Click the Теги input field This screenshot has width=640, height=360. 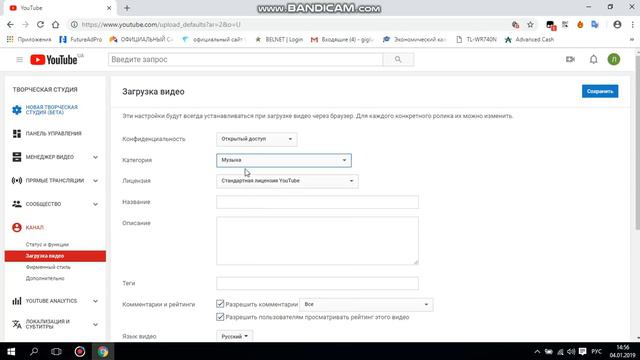click(317, 283)
